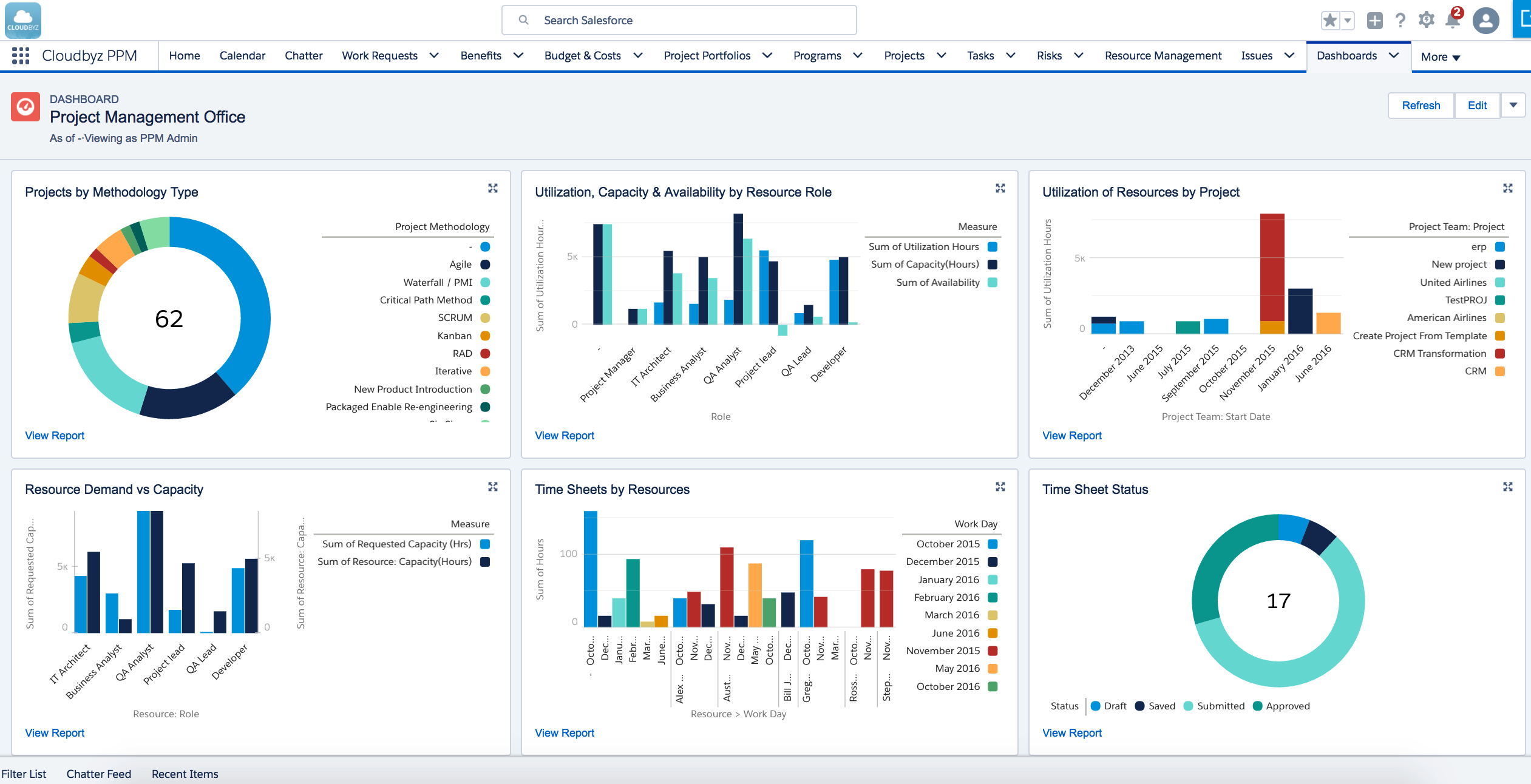
Task: Go to the Home tab
Action: [185, 56]
